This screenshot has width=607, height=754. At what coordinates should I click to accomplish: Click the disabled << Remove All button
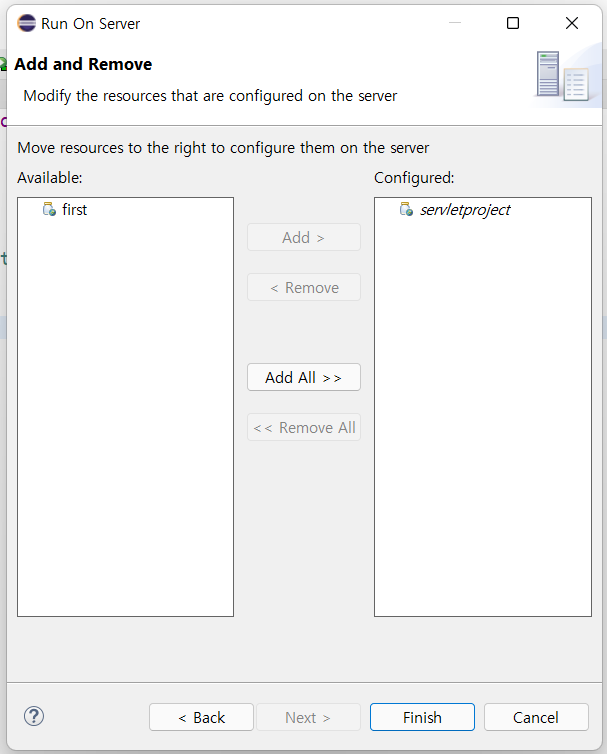pos(304,427)
